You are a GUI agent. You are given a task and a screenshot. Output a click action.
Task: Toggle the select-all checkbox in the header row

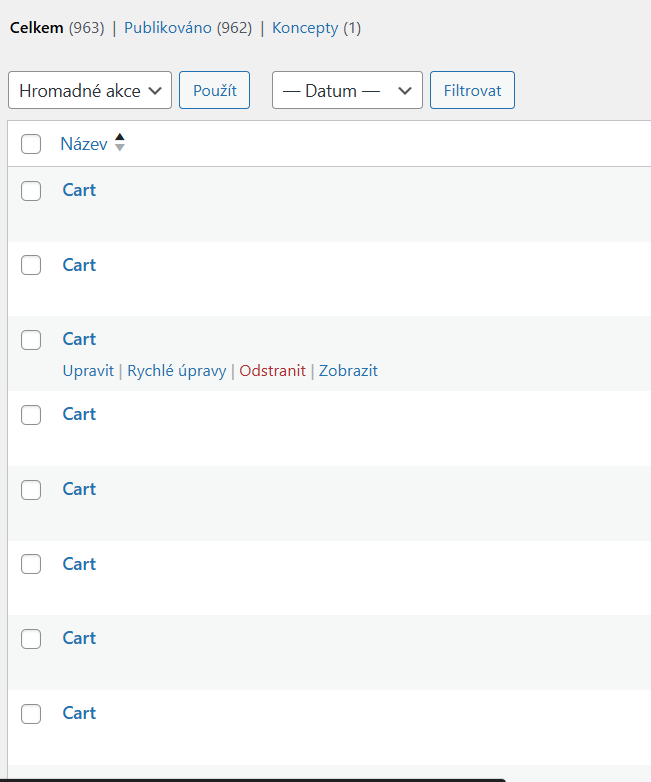[31, 144]
